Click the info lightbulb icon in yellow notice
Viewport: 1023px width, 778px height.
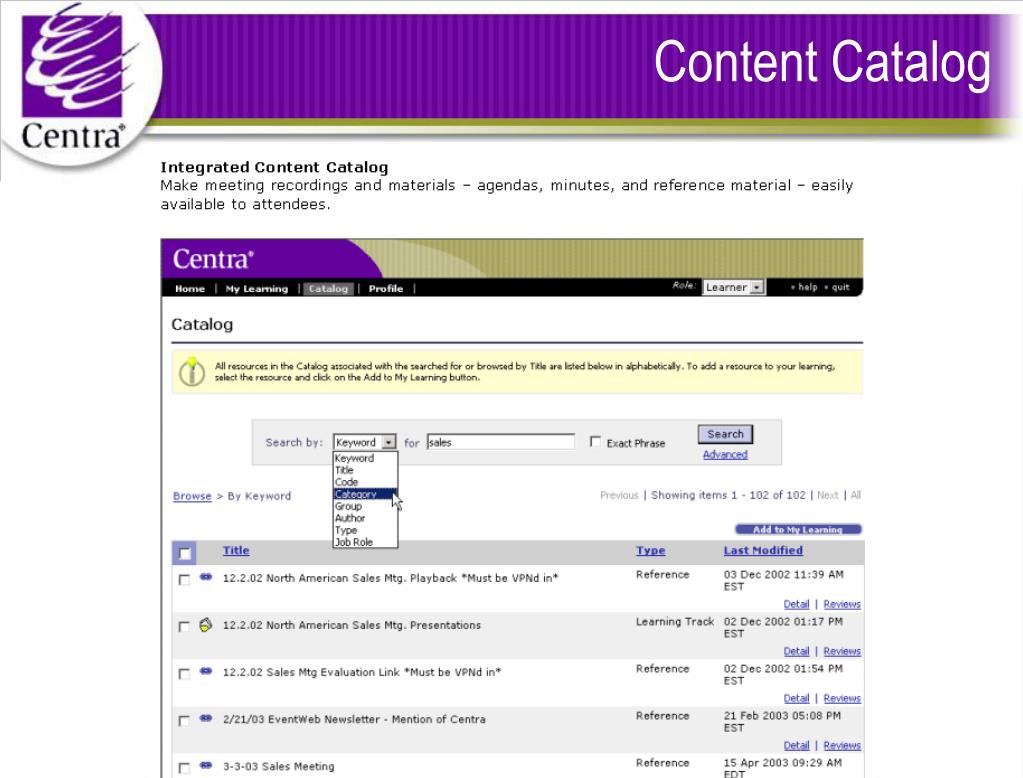pyautogui.click(x=192, y=371)
